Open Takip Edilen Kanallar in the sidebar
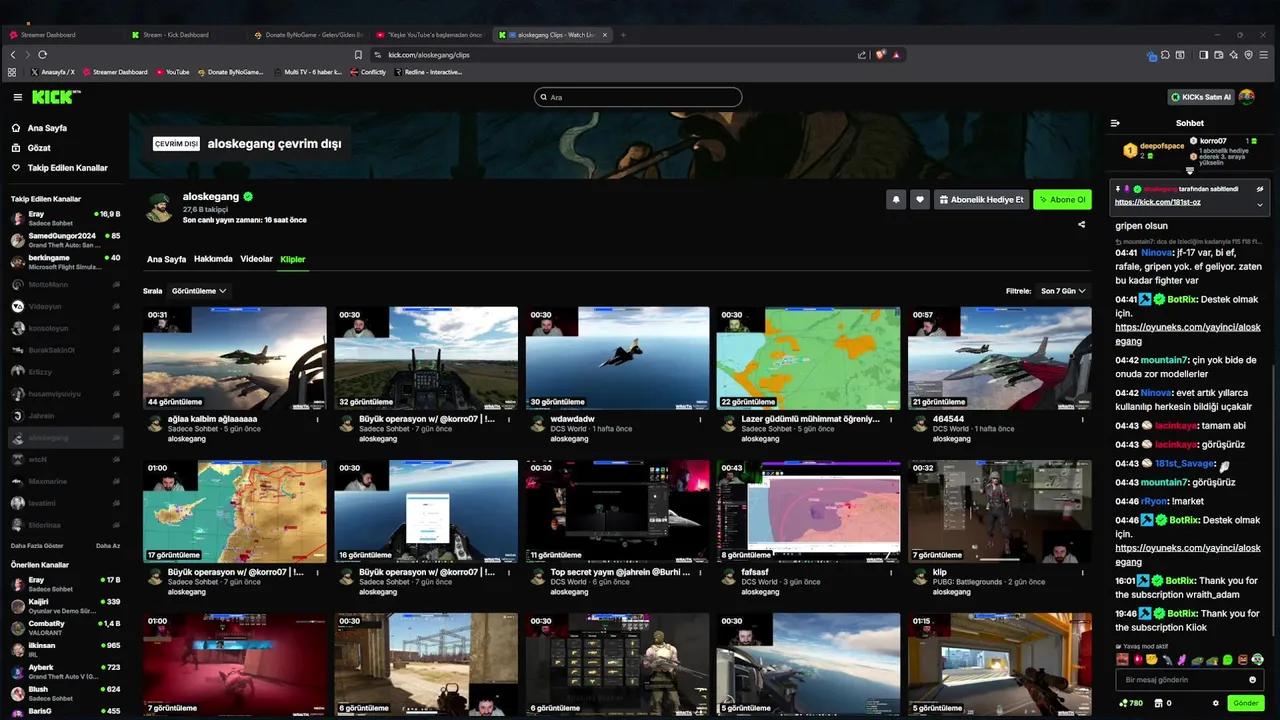1280x720 pixels. tap(59, 168)
